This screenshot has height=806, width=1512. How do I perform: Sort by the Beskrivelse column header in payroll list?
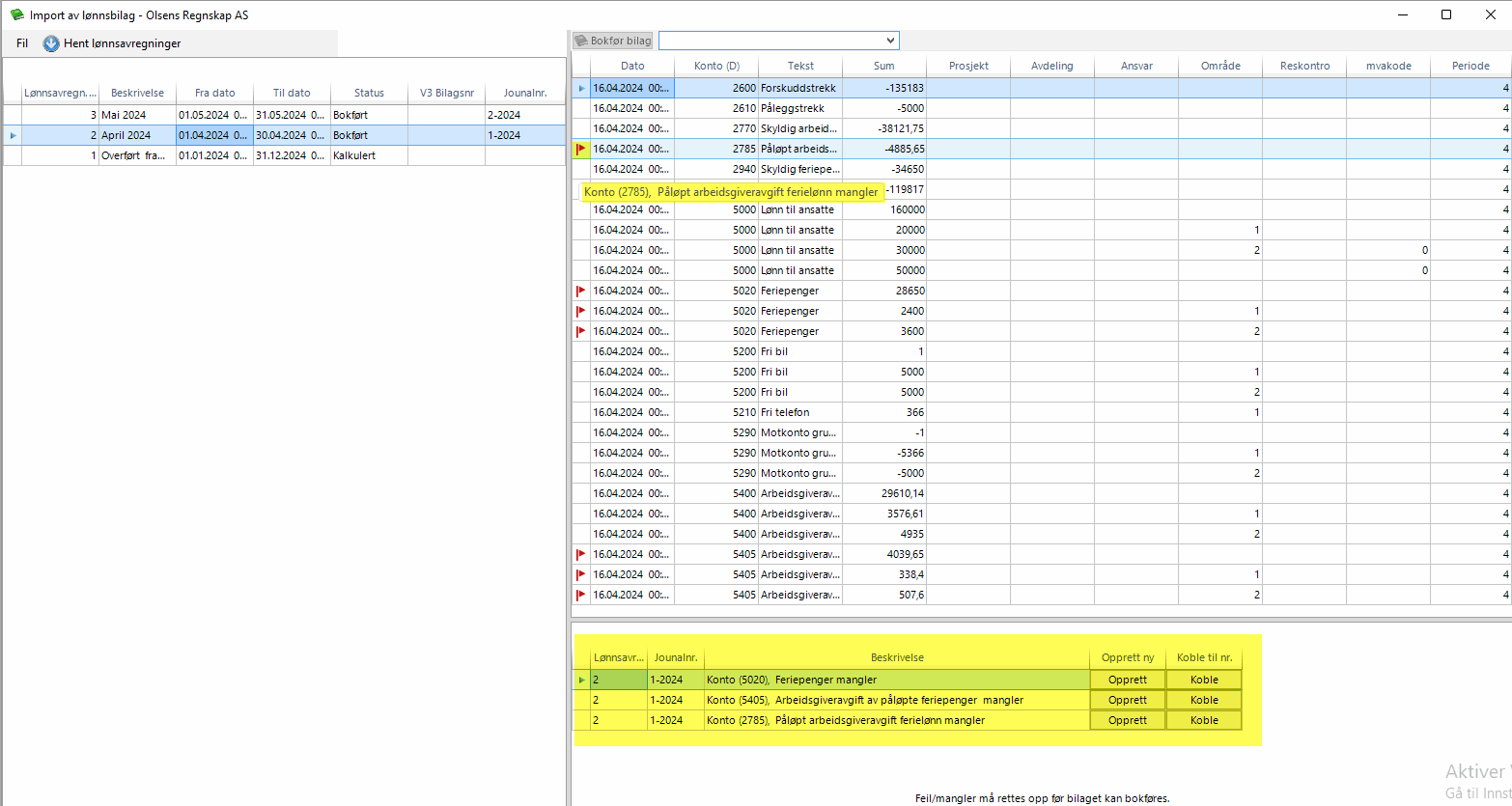tap(137, 93)
